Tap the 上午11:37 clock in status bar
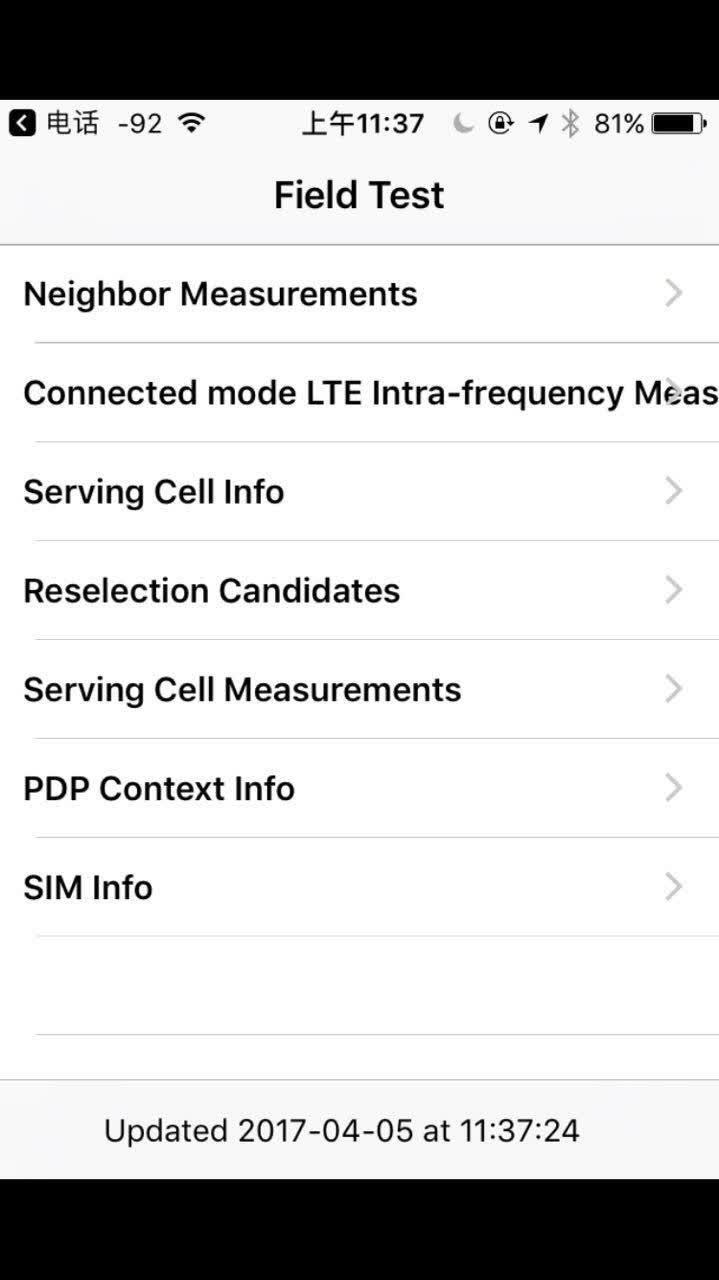 (x=363, y=123)
